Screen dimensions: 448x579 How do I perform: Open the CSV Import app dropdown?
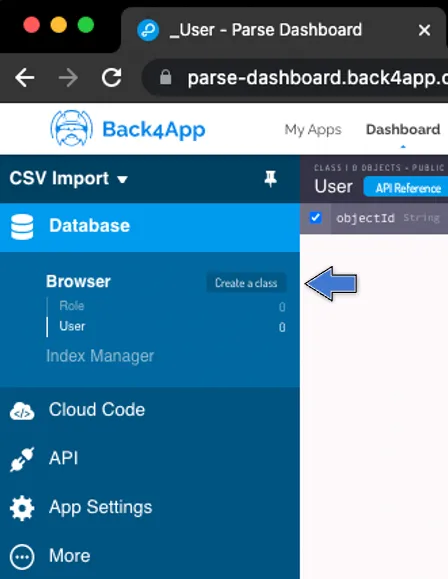click(x=69, y=179)
